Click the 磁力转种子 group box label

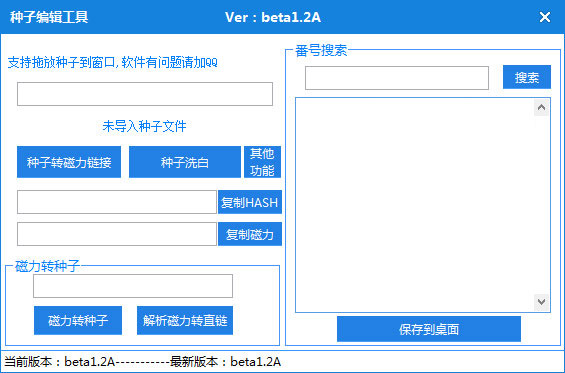click(x=47, y=266)
